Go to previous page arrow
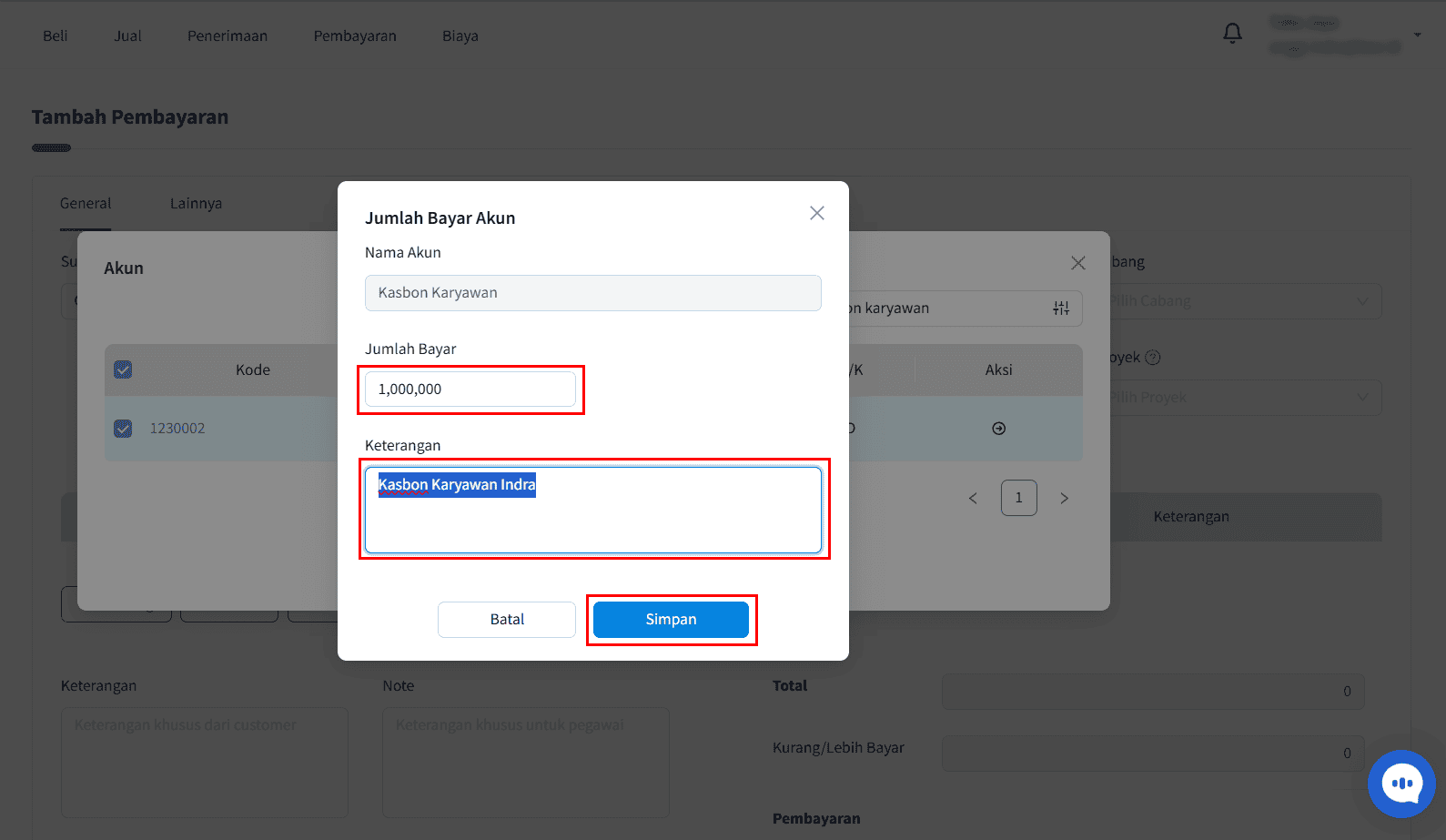 973,498
